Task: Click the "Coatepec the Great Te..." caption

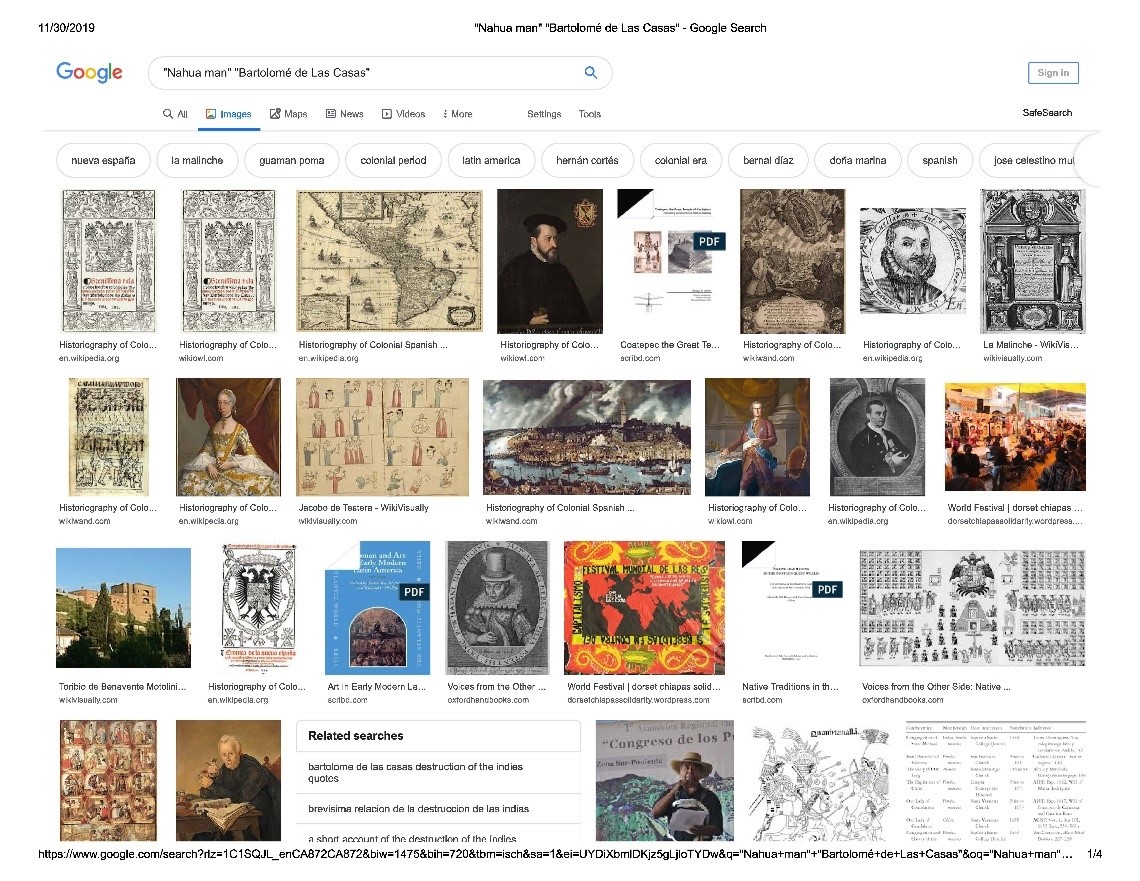Action: coord(670,345)
